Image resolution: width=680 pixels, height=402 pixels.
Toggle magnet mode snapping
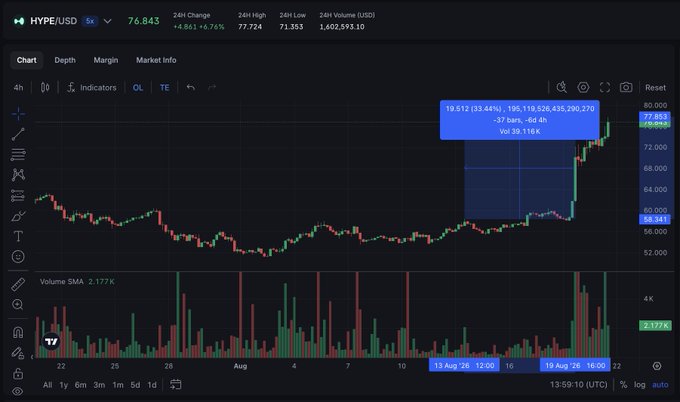pos(18,333)
